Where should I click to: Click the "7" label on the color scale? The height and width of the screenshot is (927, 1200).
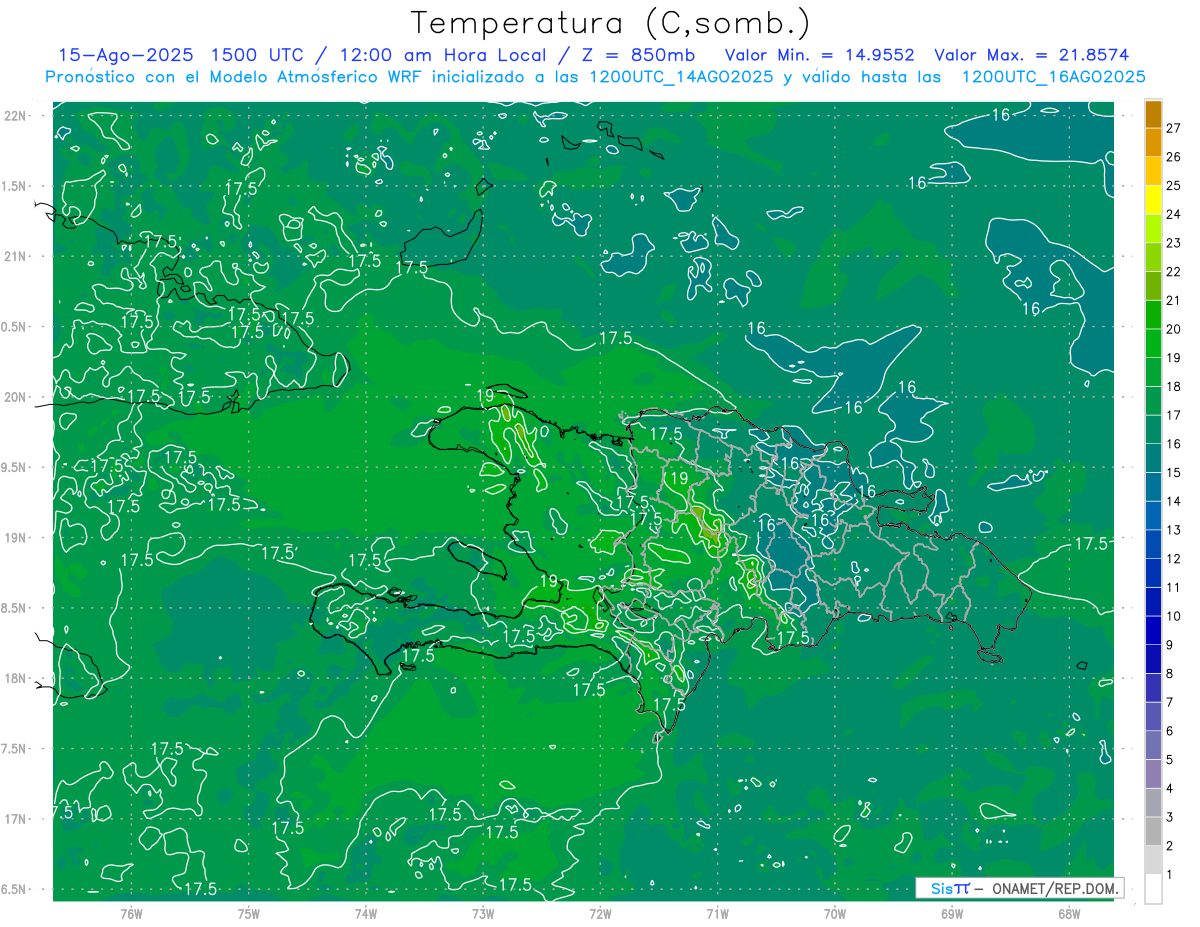[x=1169, y=702]
